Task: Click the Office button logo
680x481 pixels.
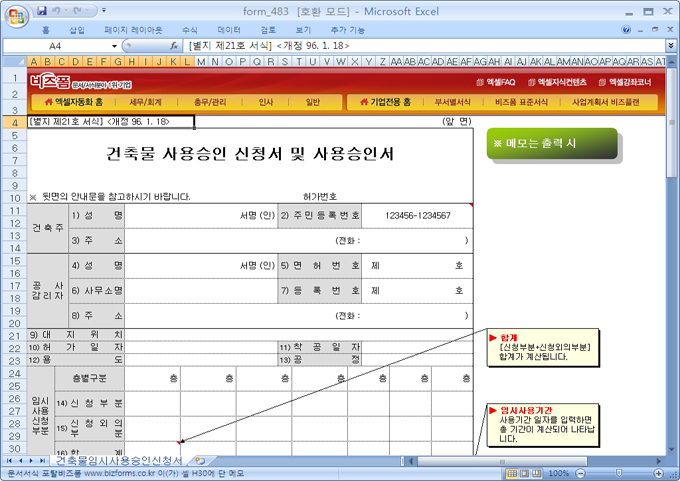Action: 16,16
